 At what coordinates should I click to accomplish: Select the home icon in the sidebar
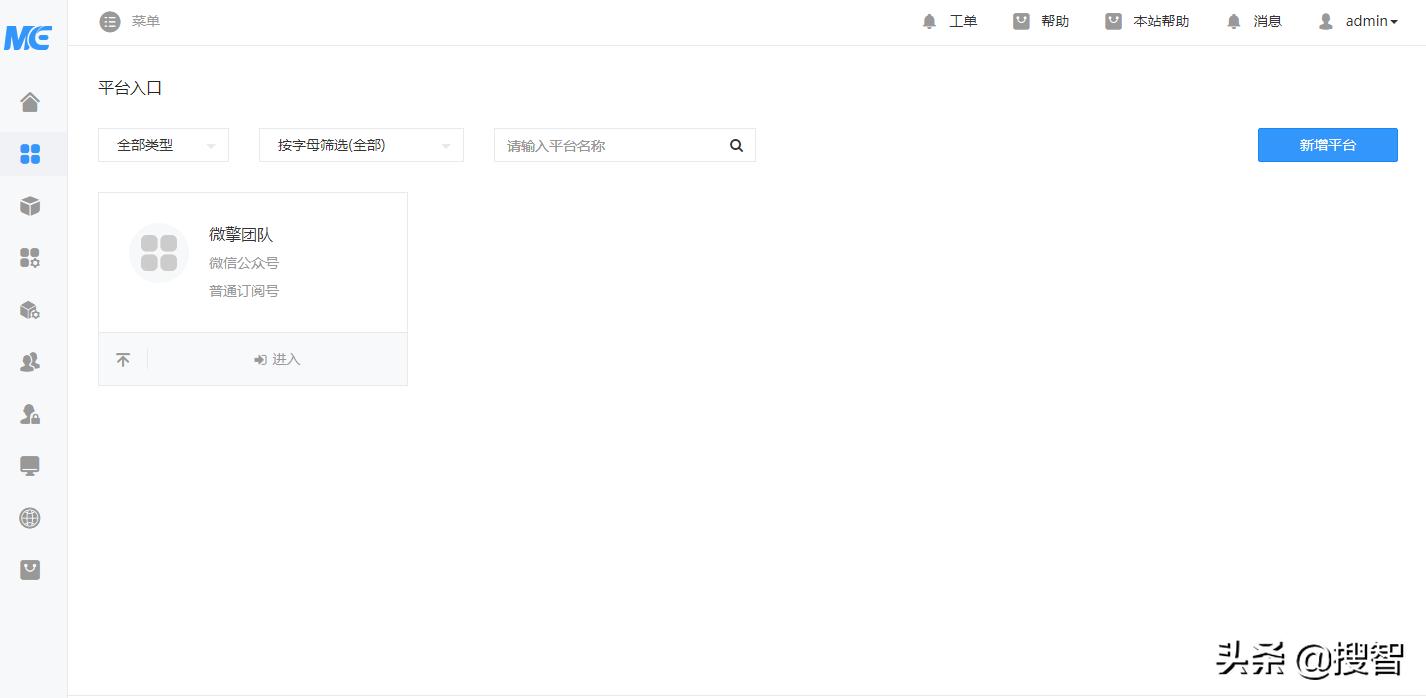coord(30,102)
